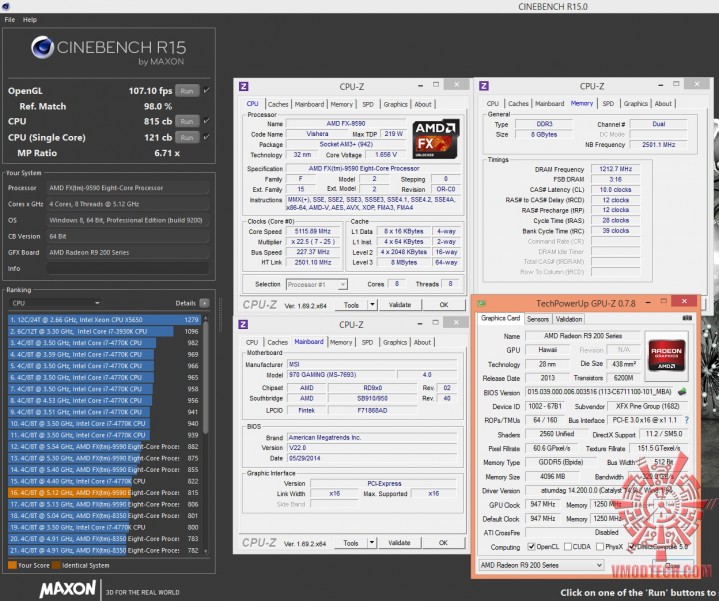
Task: Open About tab in CPU-Z CPU window
Action: point(423,104)
